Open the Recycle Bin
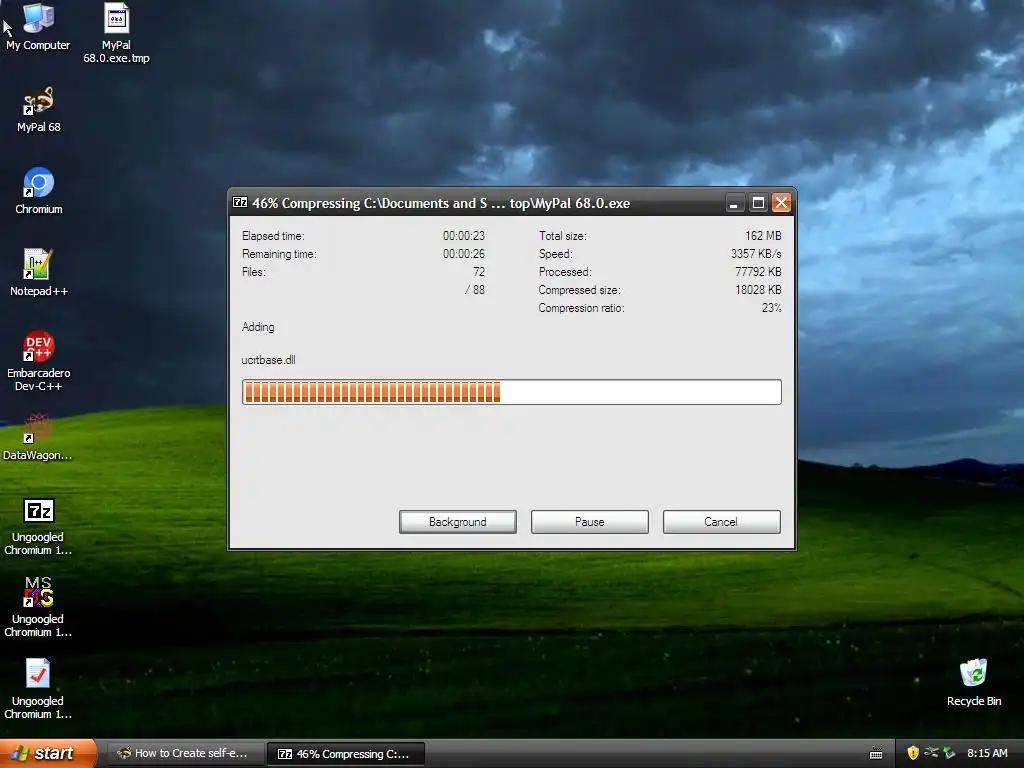The height and width of the screenshot is (768, 1024). (974, 682)
